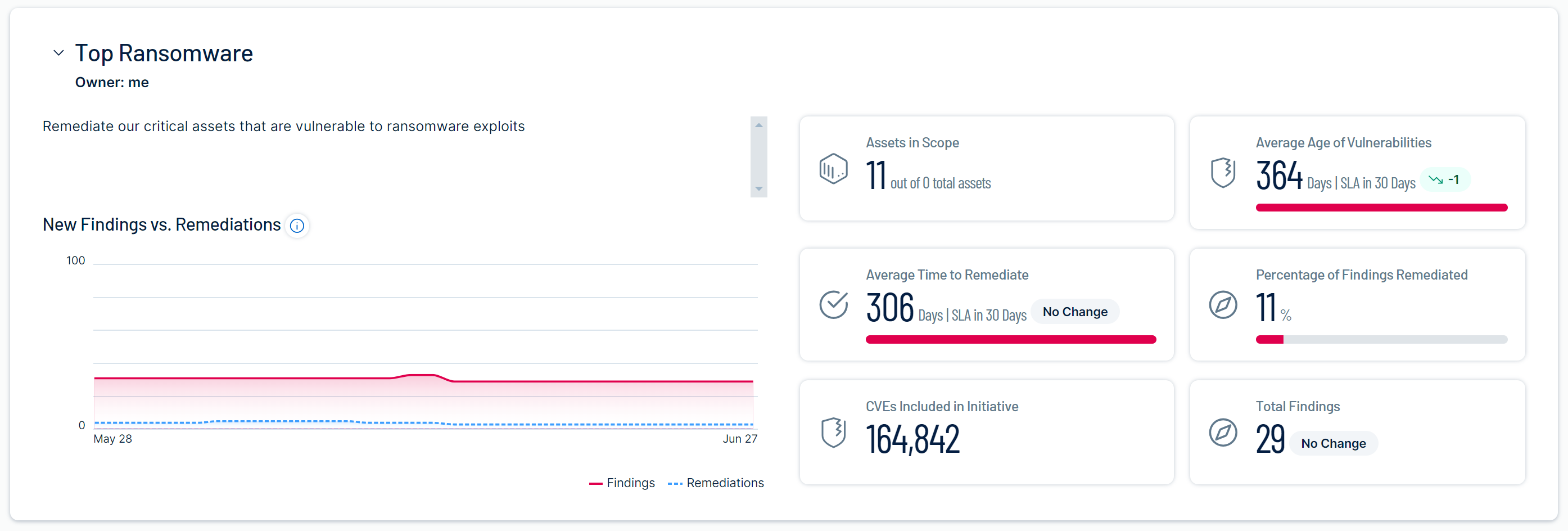Screen dimensions: 1568x531
Task: Click the No Change badge beside 306 Days
Action: 1075,312
